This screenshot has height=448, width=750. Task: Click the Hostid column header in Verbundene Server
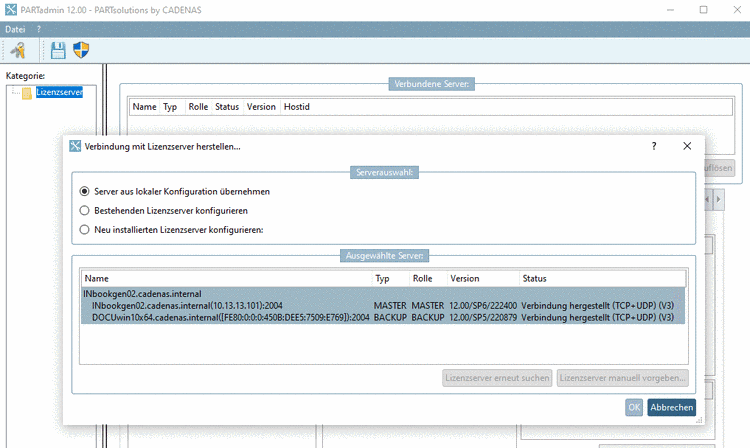pos(297,107)
